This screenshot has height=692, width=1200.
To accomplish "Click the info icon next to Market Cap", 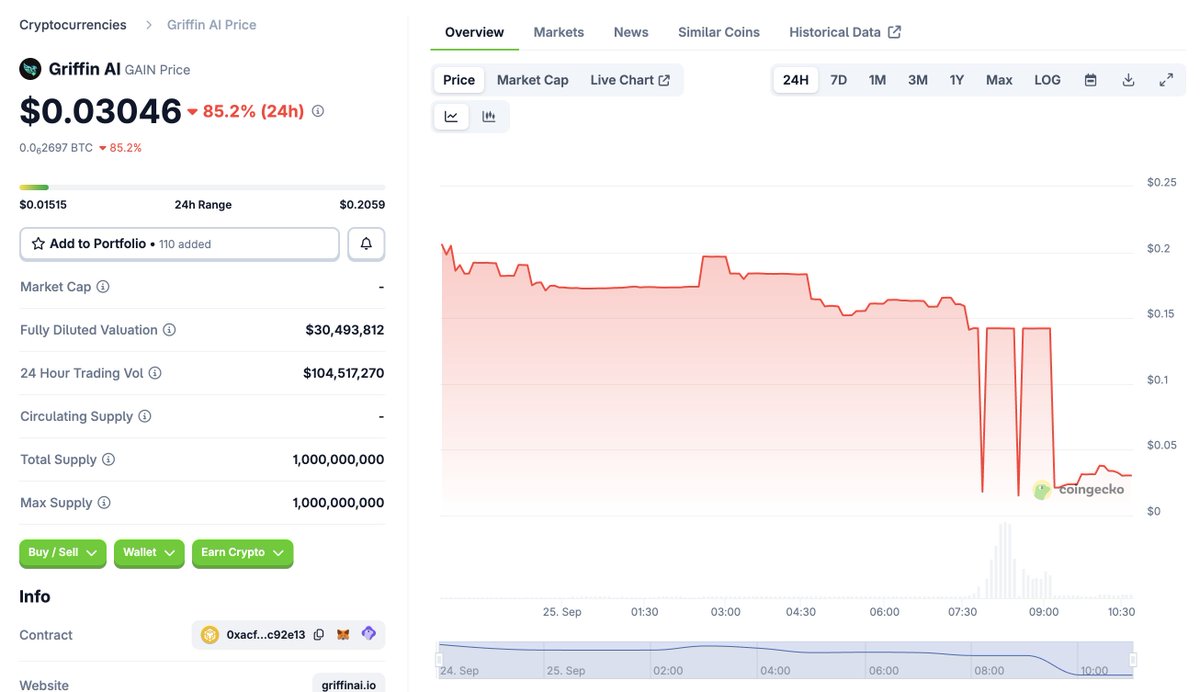I will pos(103,287).
